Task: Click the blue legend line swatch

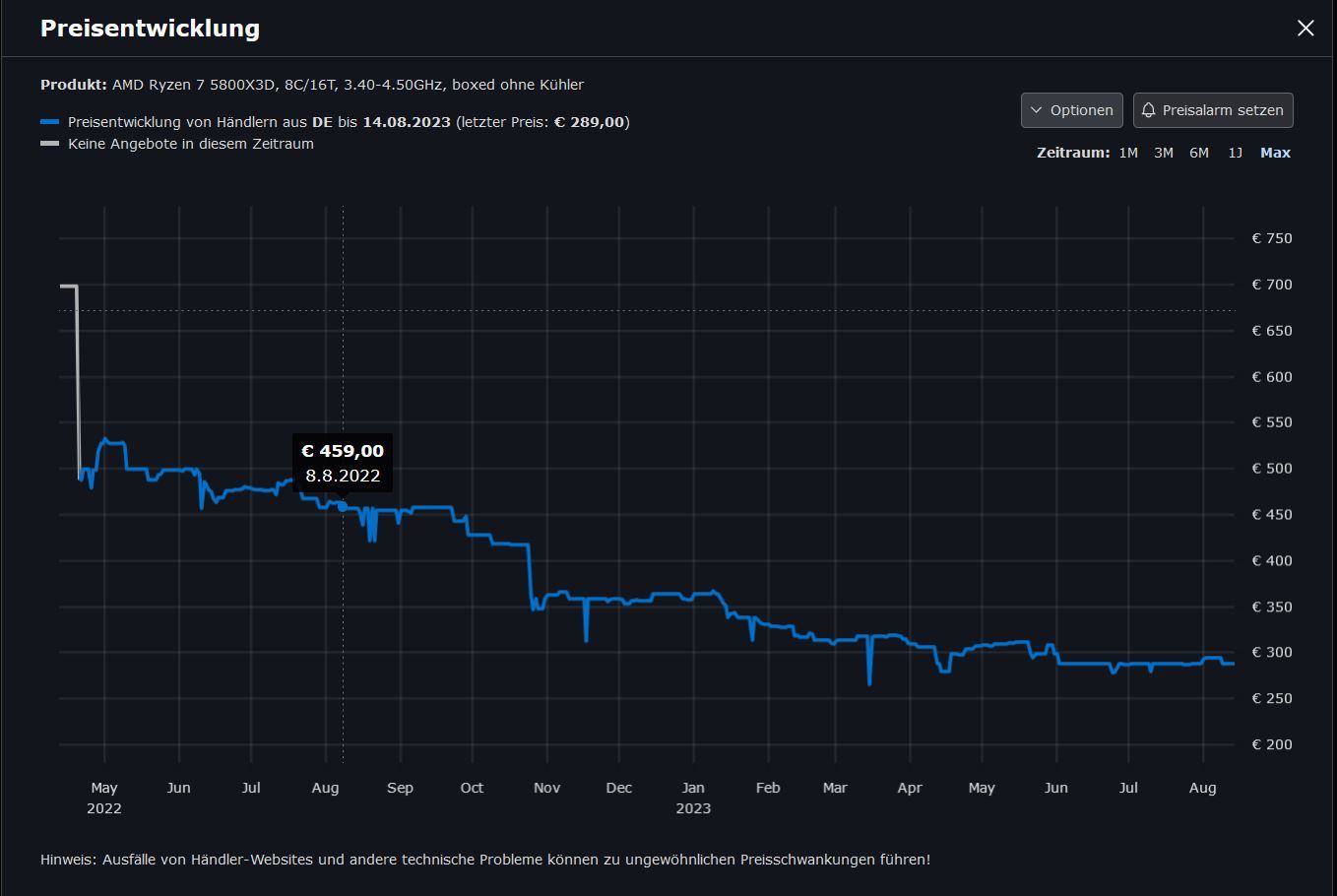Action: point(50,122)
